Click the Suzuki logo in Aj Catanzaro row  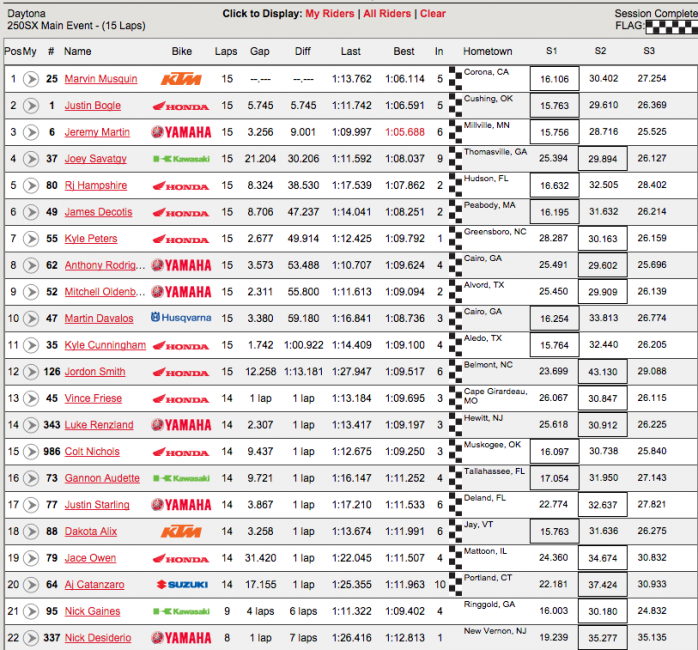click(183, 585)
